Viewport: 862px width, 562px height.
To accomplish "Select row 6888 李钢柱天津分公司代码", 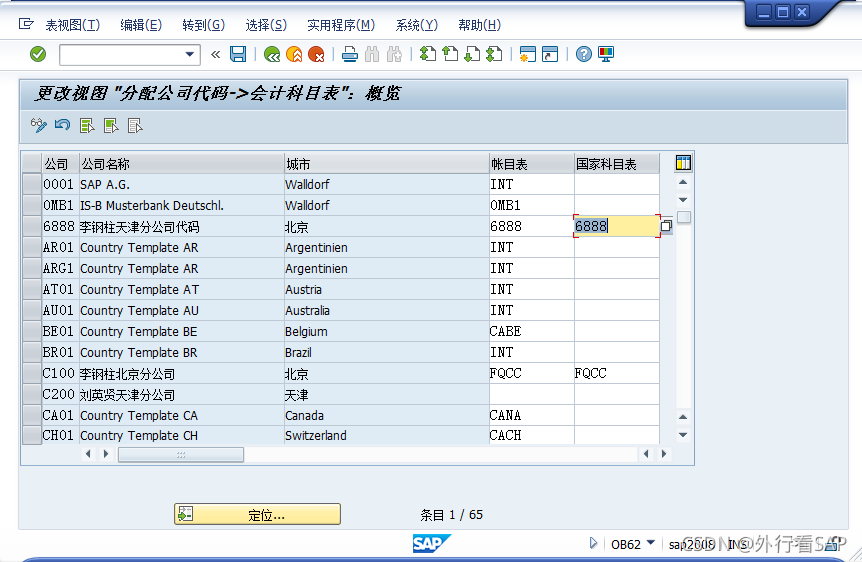I will pyautogui.click(x=32, y=226).
